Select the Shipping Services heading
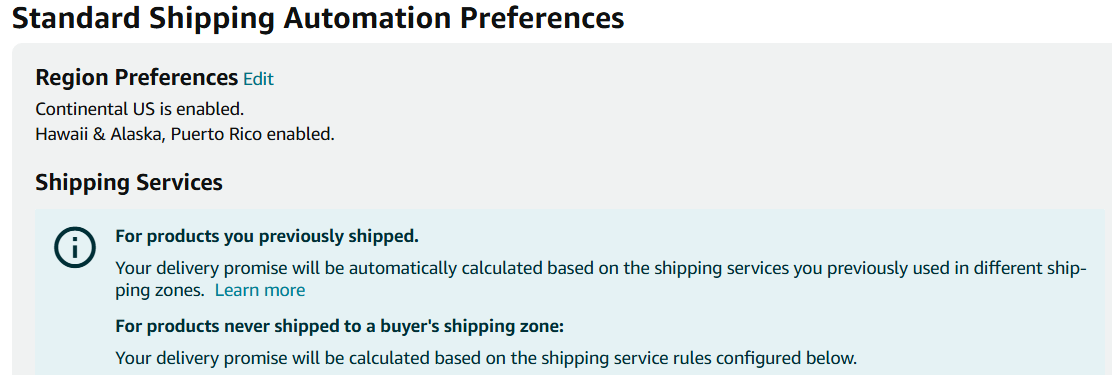 (x=129, y=182)
